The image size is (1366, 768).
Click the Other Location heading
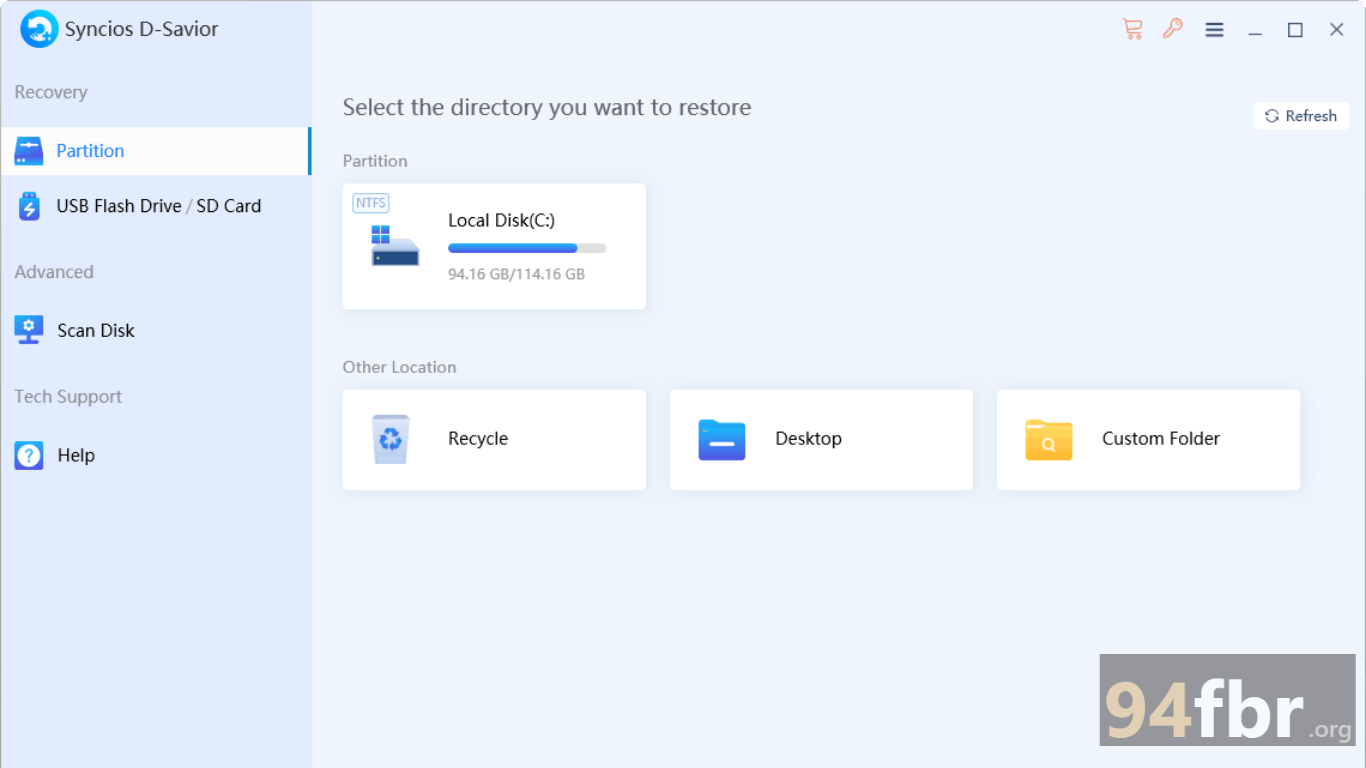point(399,367)
